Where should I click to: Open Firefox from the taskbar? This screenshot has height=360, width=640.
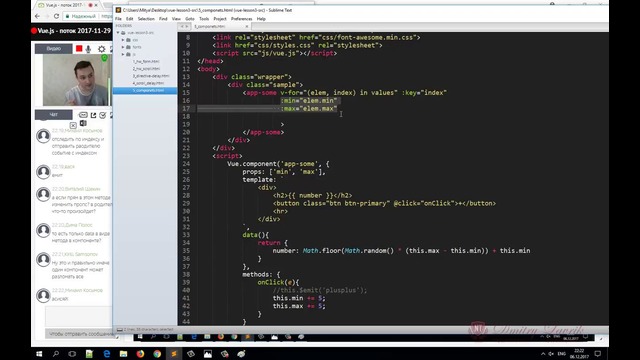(140, 354)
